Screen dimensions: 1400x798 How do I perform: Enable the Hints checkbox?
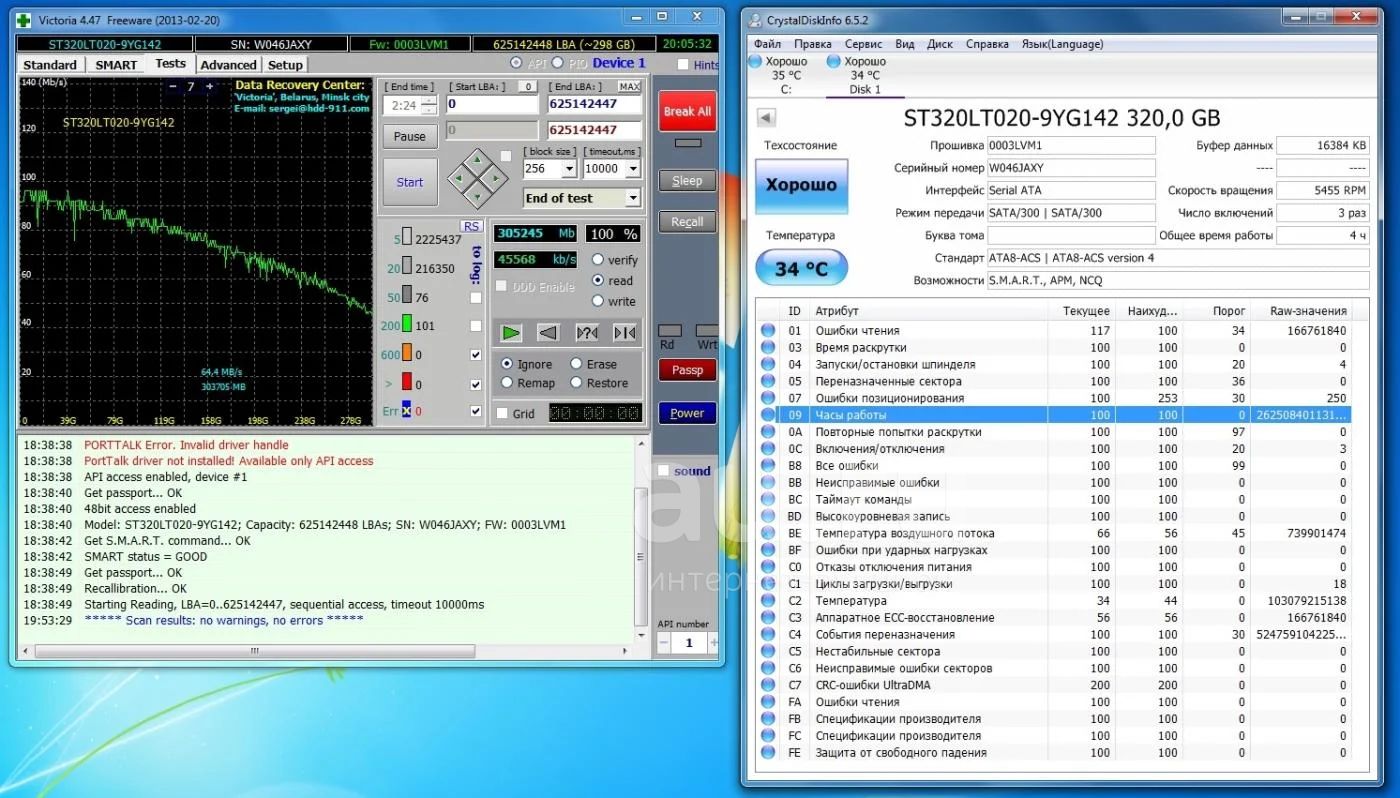(683, 65)
